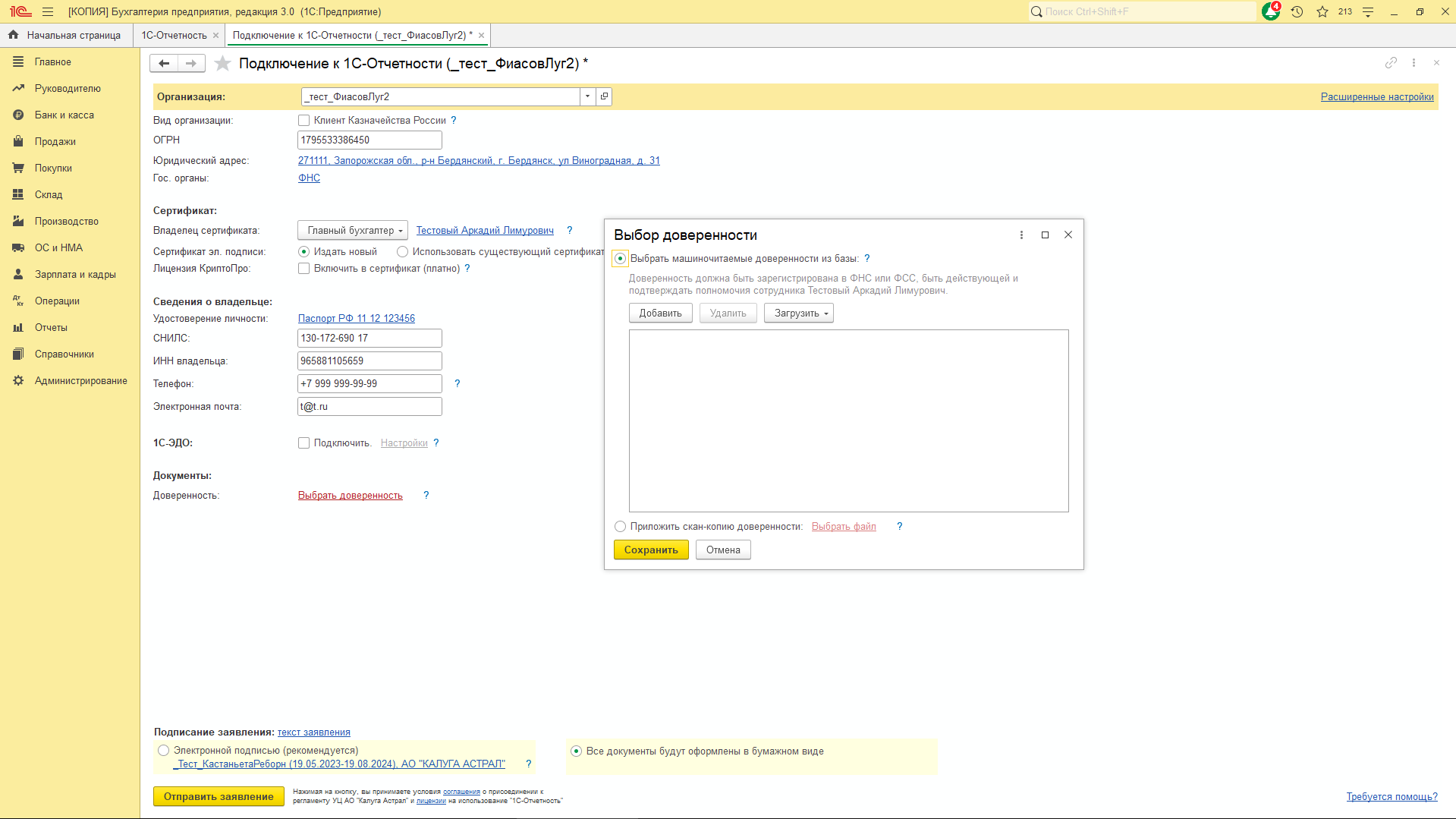Click the search magnifier icon

1036,11
